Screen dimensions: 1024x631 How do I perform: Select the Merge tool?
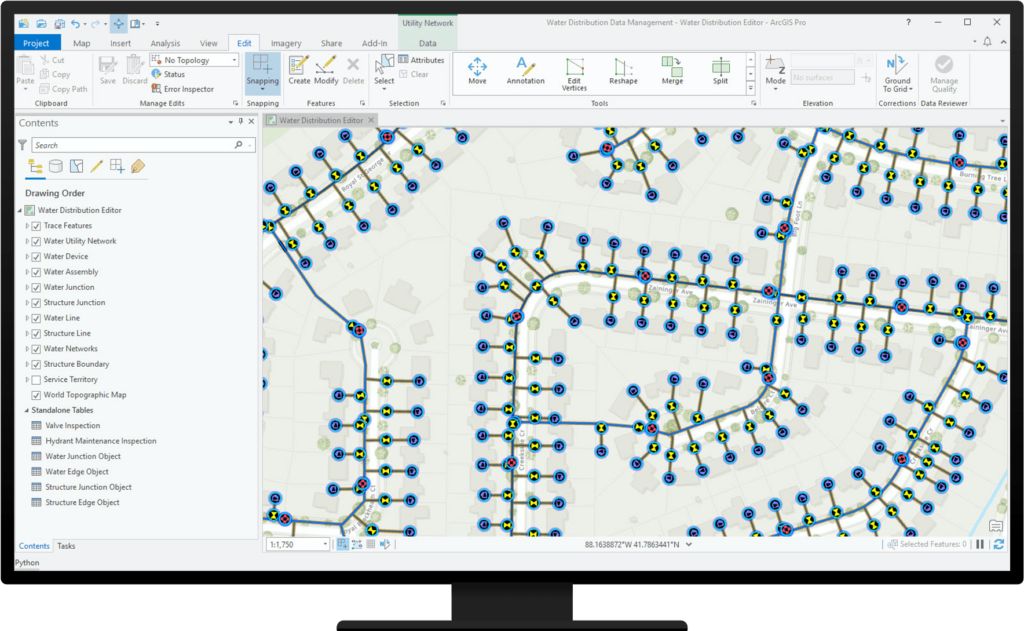(672, 71)
